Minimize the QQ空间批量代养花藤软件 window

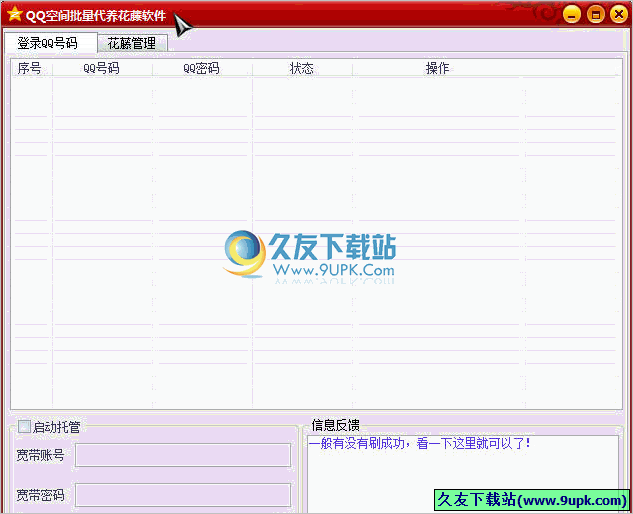[572, 15]
